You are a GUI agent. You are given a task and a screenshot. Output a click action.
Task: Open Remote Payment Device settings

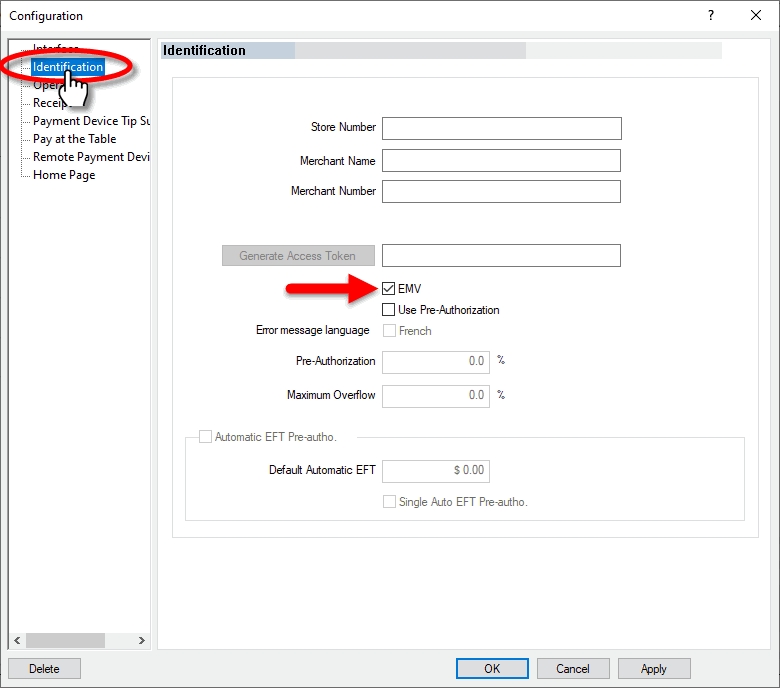[x=90, y=157]
